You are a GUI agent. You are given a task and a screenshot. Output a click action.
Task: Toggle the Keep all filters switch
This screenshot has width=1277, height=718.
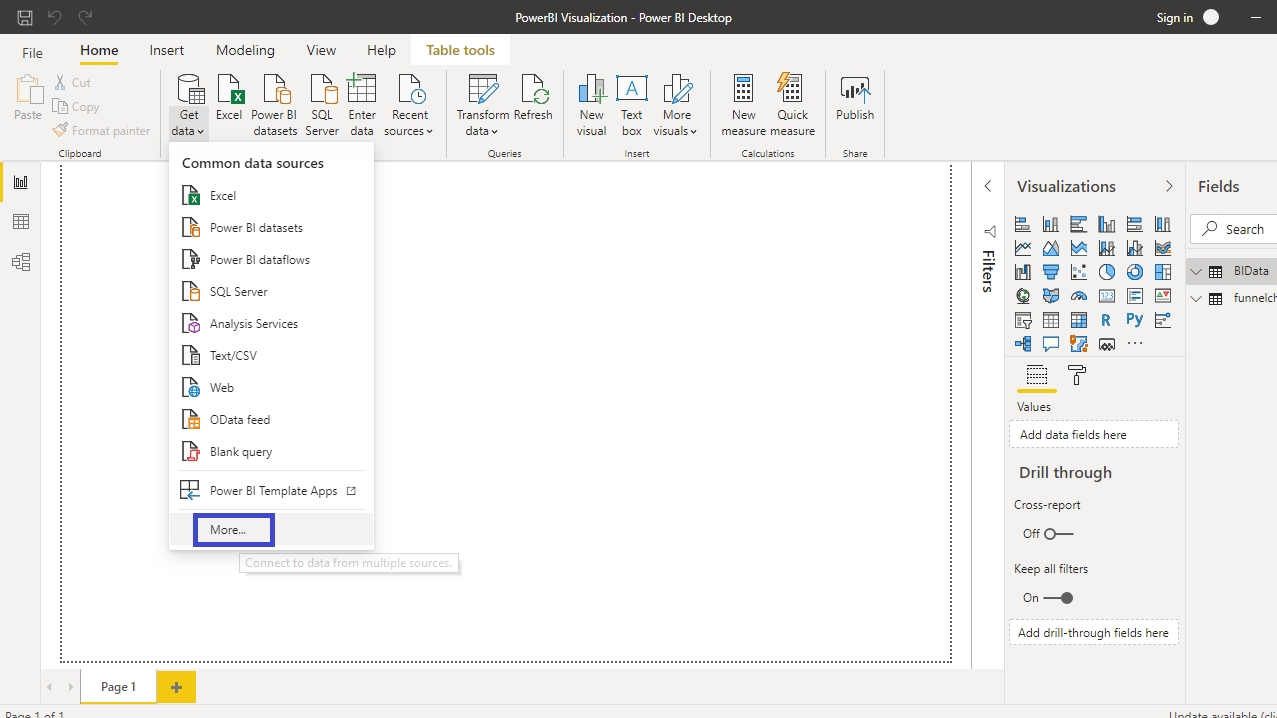(1058, 598)
